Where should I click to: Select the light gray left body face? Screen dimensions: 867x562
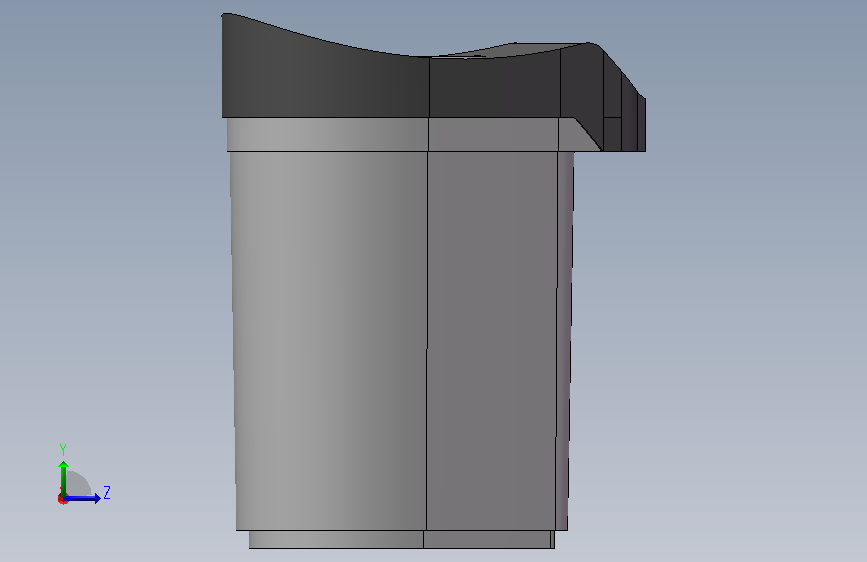[x=330, y=340]
